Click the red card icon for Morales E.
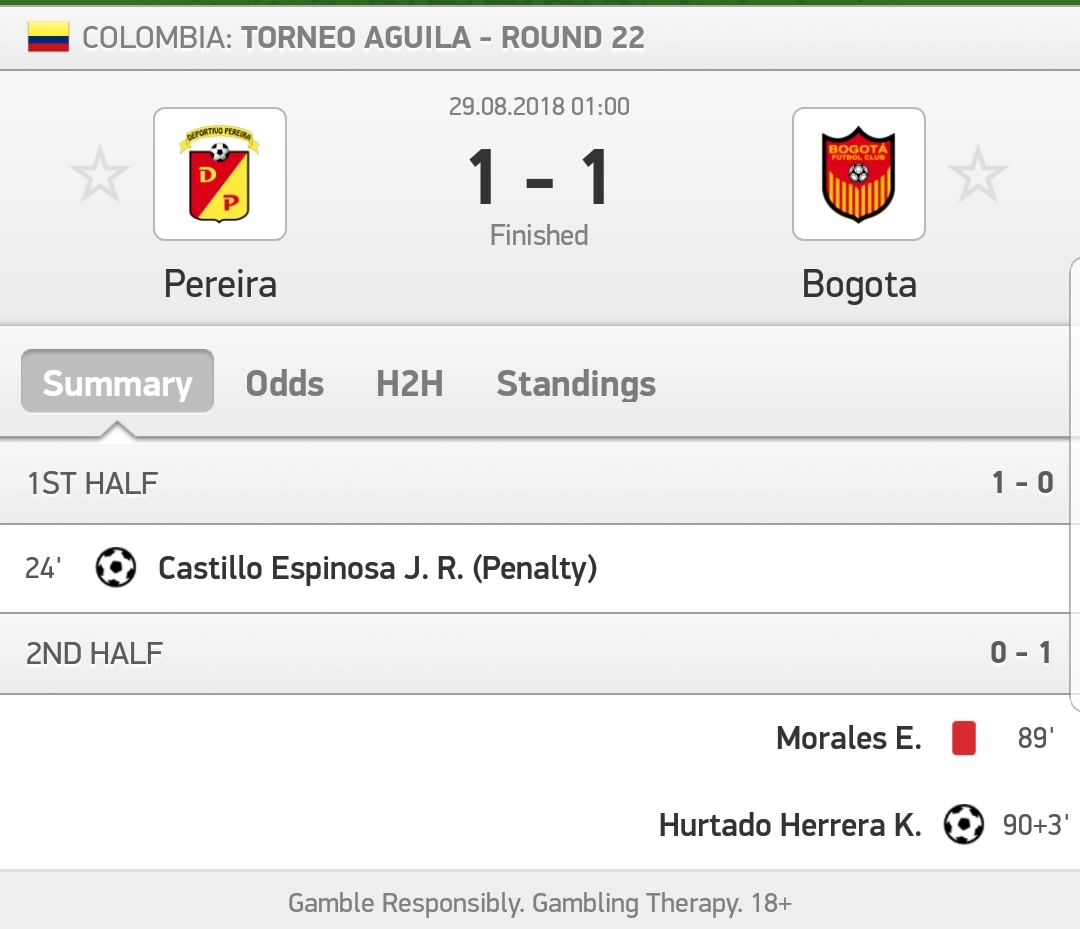Screen dimensions: 1080x929 coord(964,738)
